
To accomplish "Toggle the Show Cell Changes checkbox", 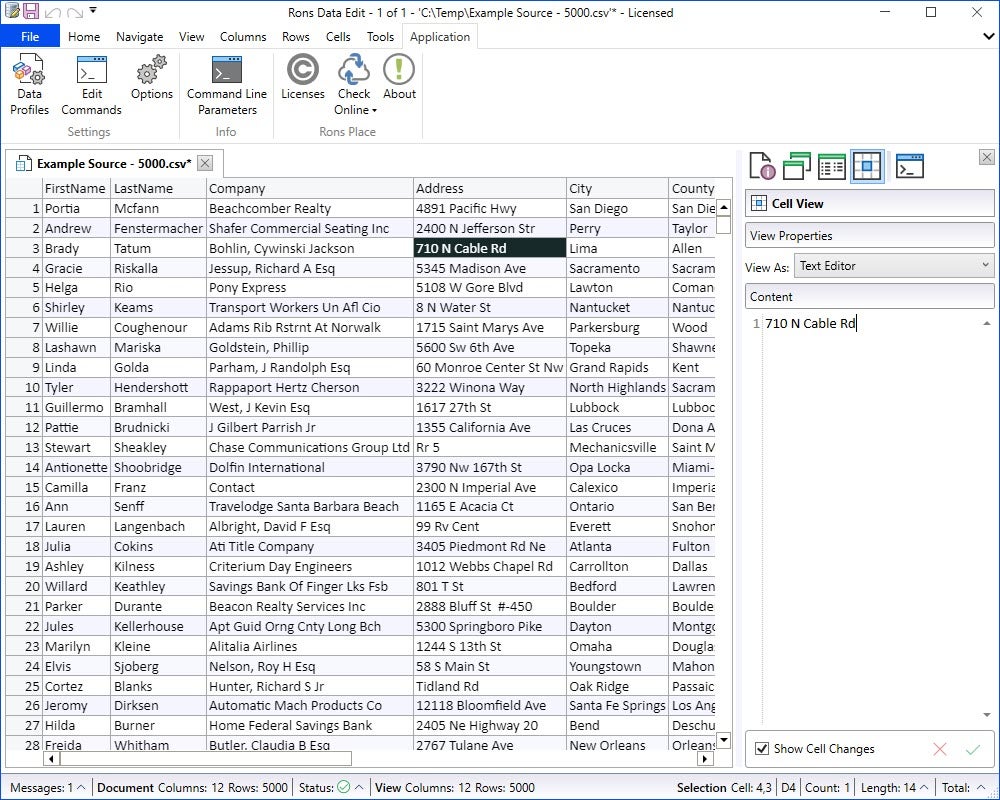I will point(762,749).
